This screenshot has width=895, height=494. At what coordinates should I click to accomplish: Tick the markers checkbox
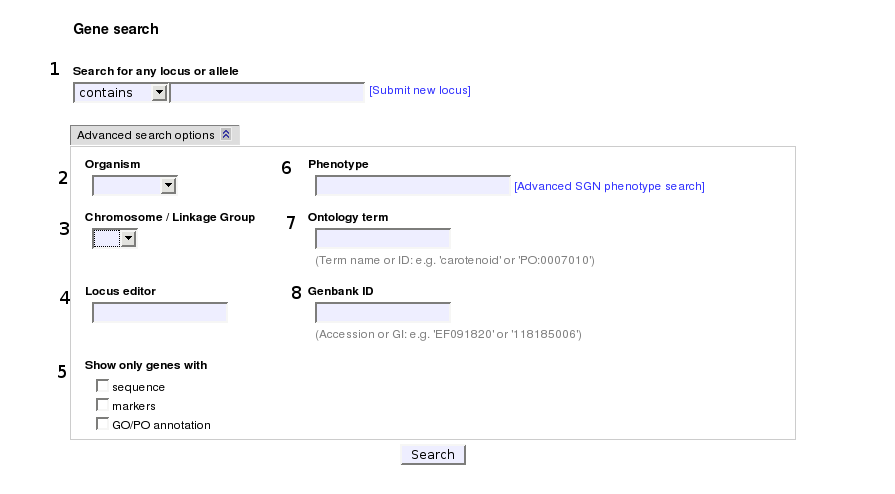coord(102,405)
